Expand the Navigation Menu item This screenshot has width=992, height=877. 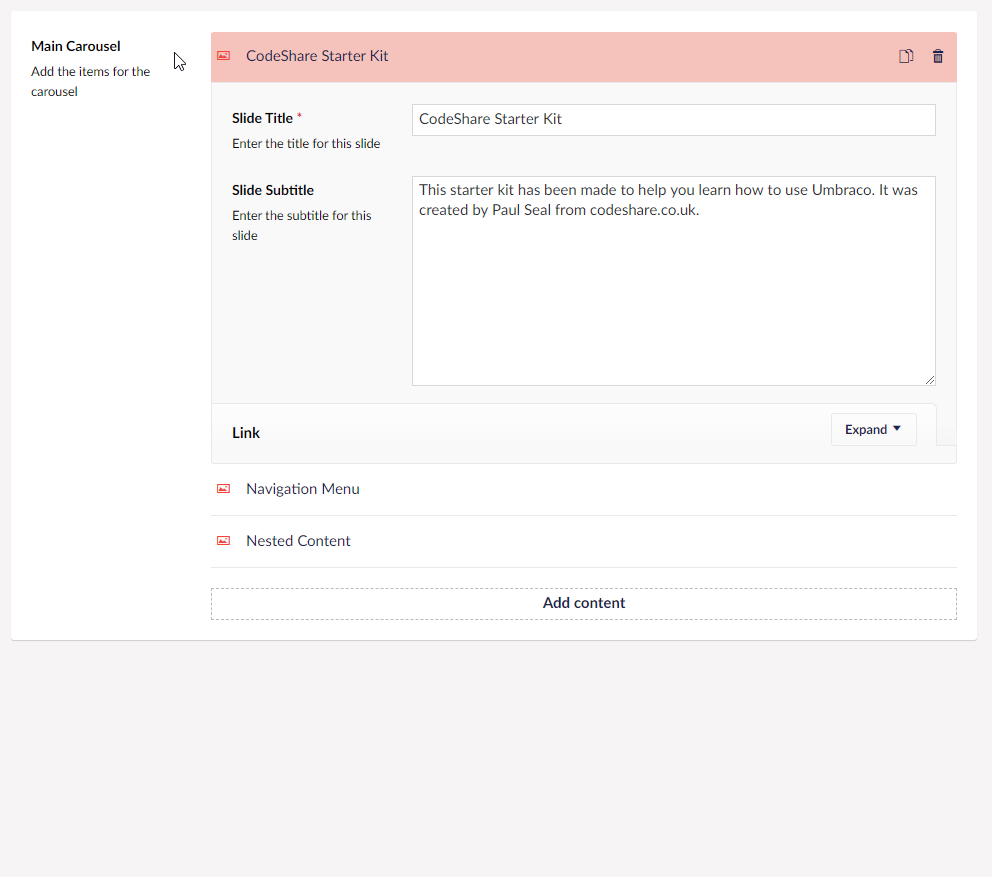tap(583, 489)
